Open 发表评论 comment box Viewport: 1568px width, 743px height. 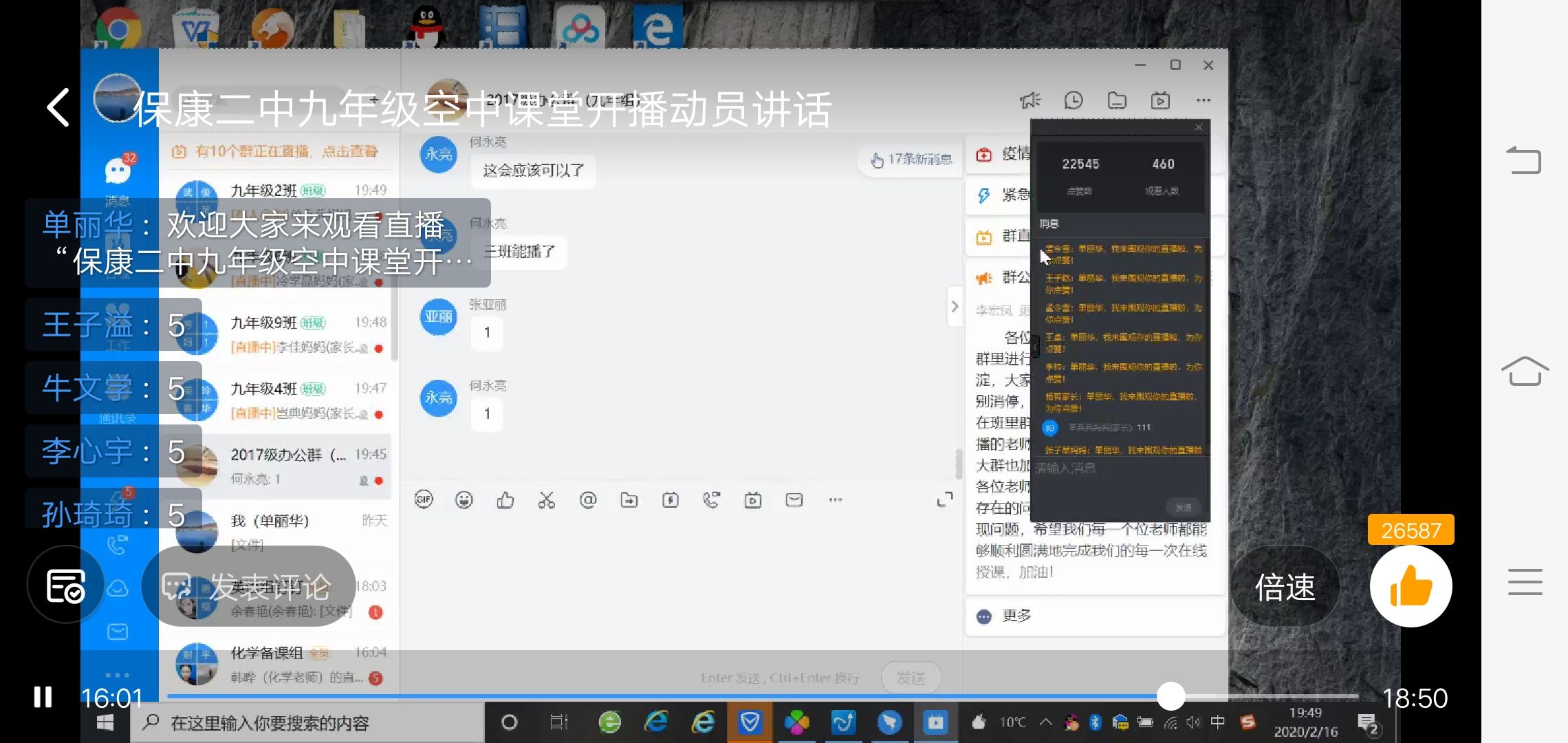(248, 586)
